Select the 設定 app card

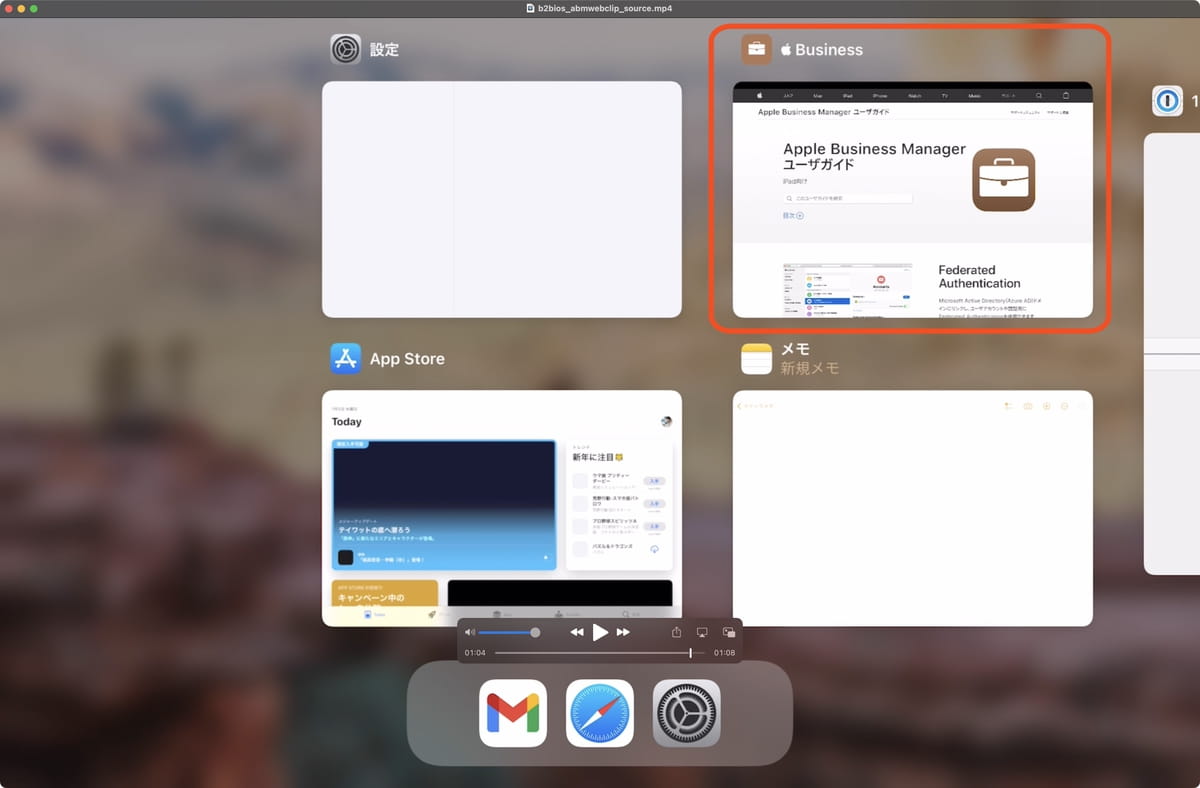point(501,199)
